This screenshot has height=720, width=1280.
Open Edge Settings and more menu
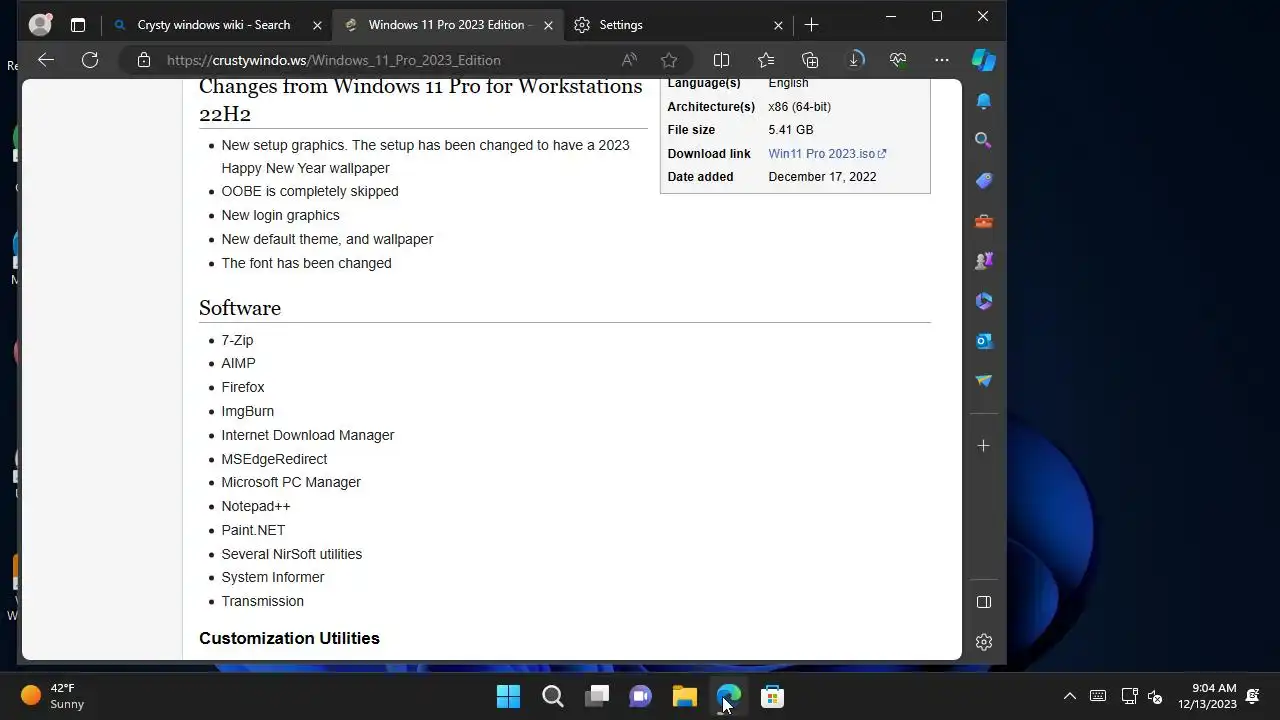pos(942,60)
